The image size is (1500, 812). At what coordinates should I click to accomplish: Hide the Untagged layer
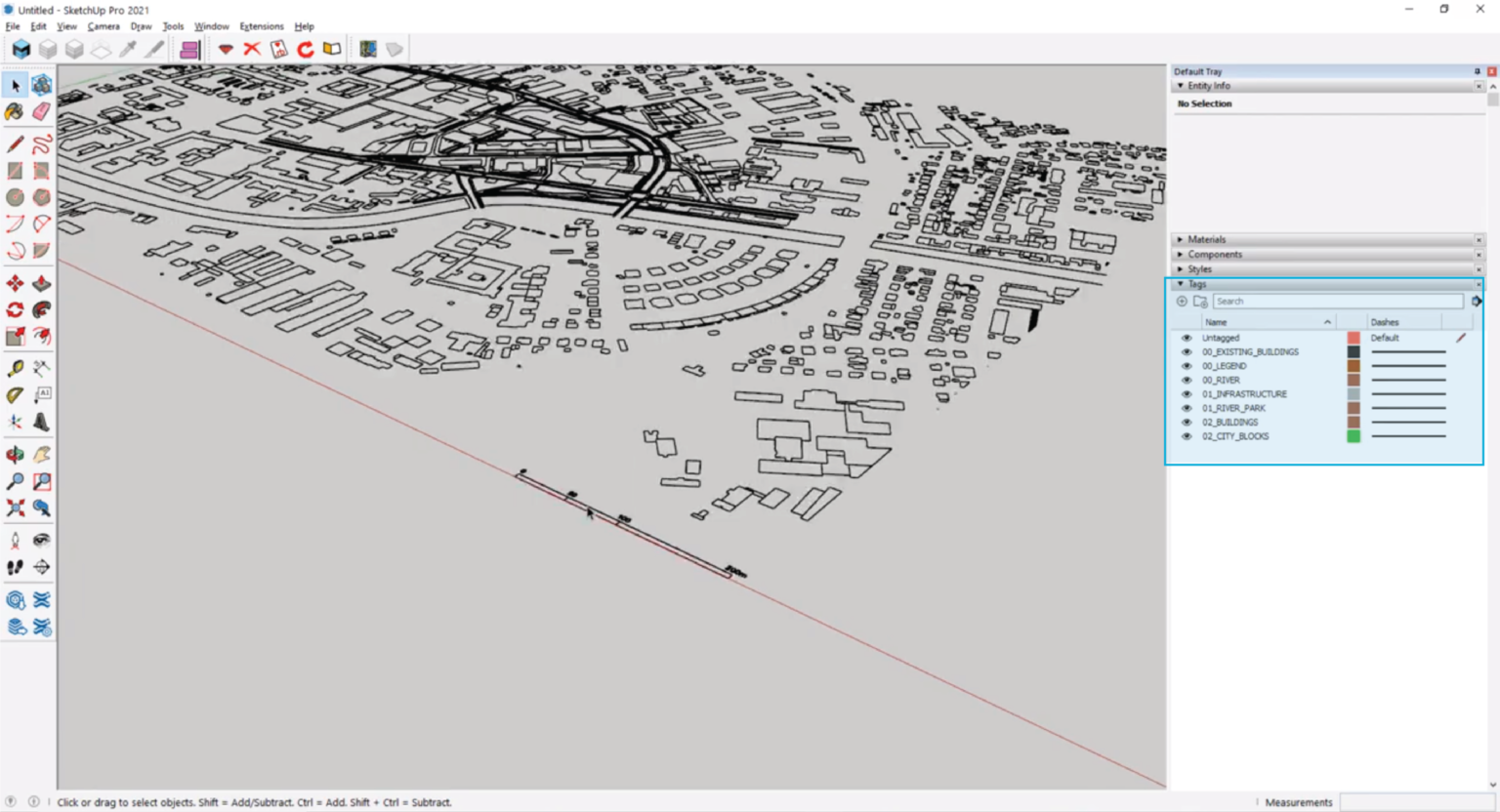click(x=1187, y=338)
